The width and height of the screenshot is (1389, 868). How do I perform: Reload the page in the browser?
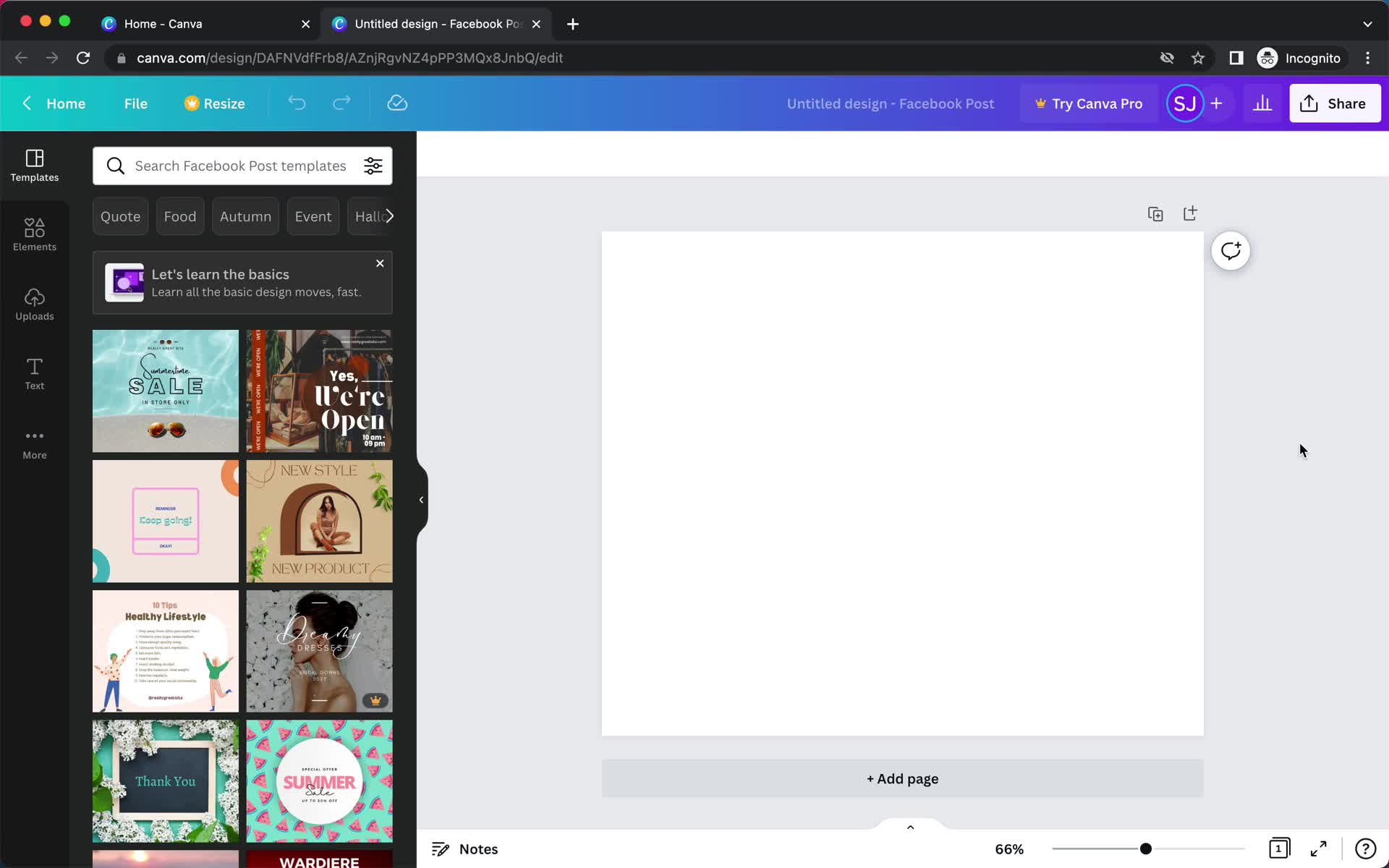(x=83, y=58)
